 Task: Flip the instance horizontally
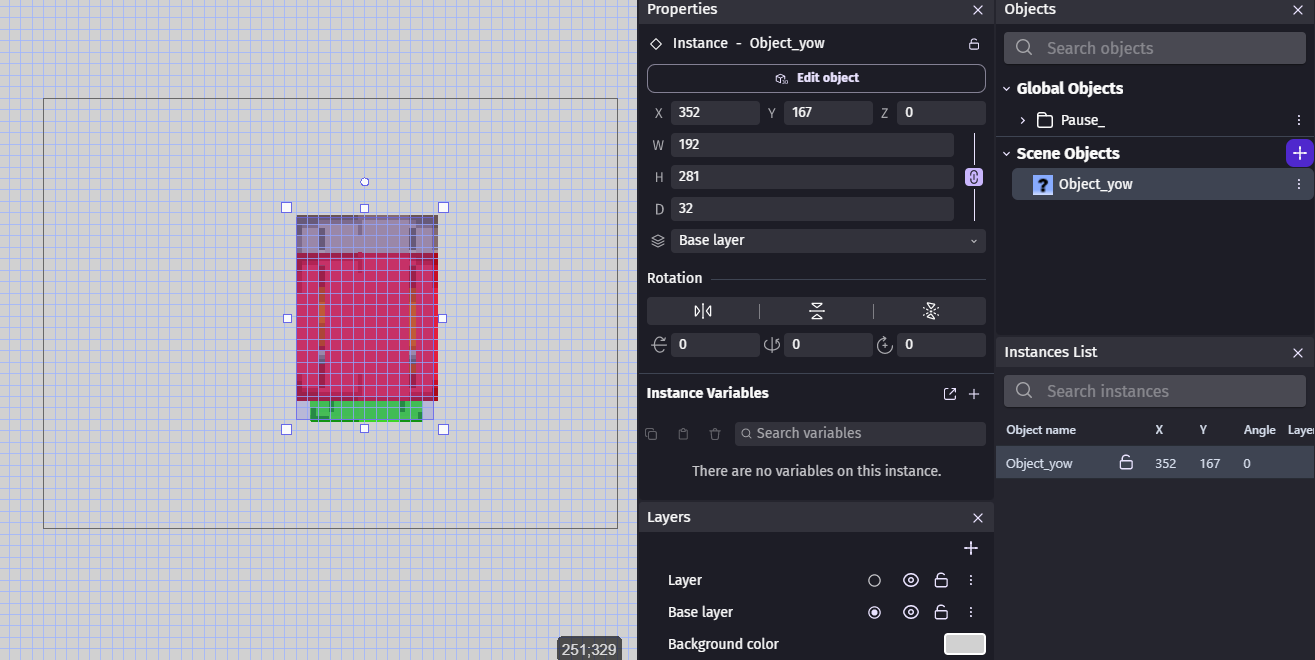(x=703, y=311)
